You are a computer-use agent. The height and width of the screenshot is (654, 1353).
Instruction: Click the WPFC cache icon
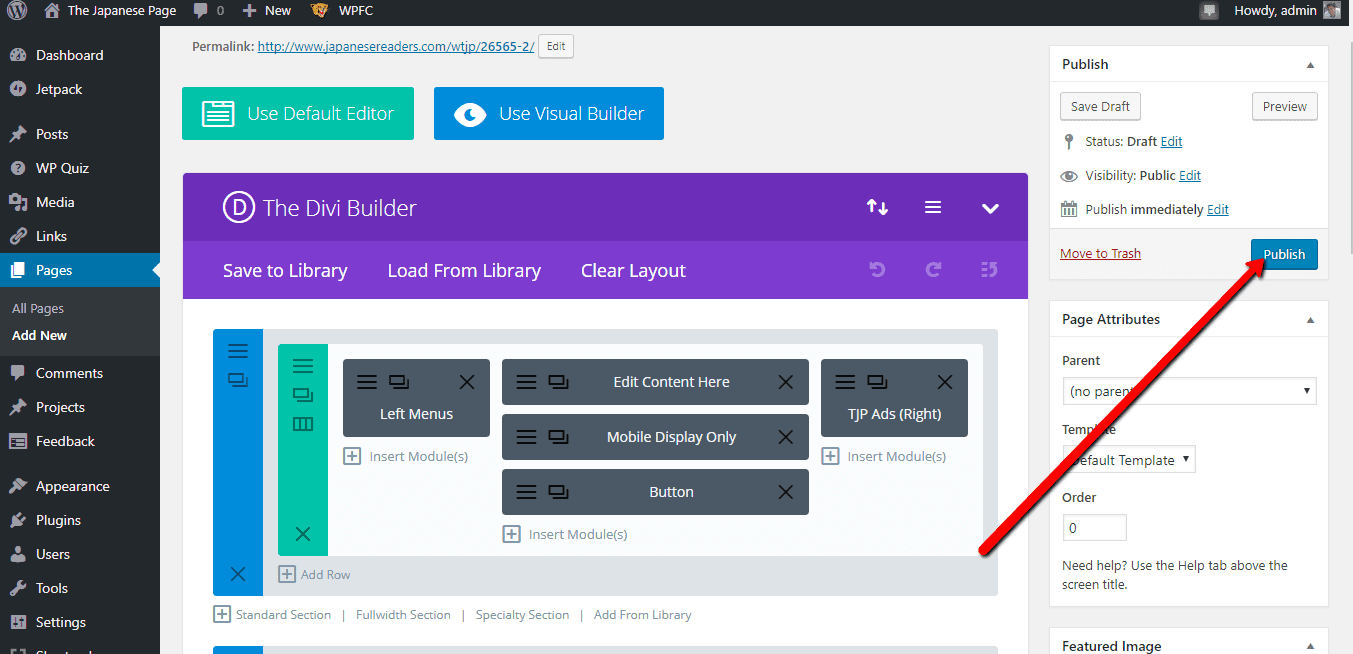pos(319,10)
